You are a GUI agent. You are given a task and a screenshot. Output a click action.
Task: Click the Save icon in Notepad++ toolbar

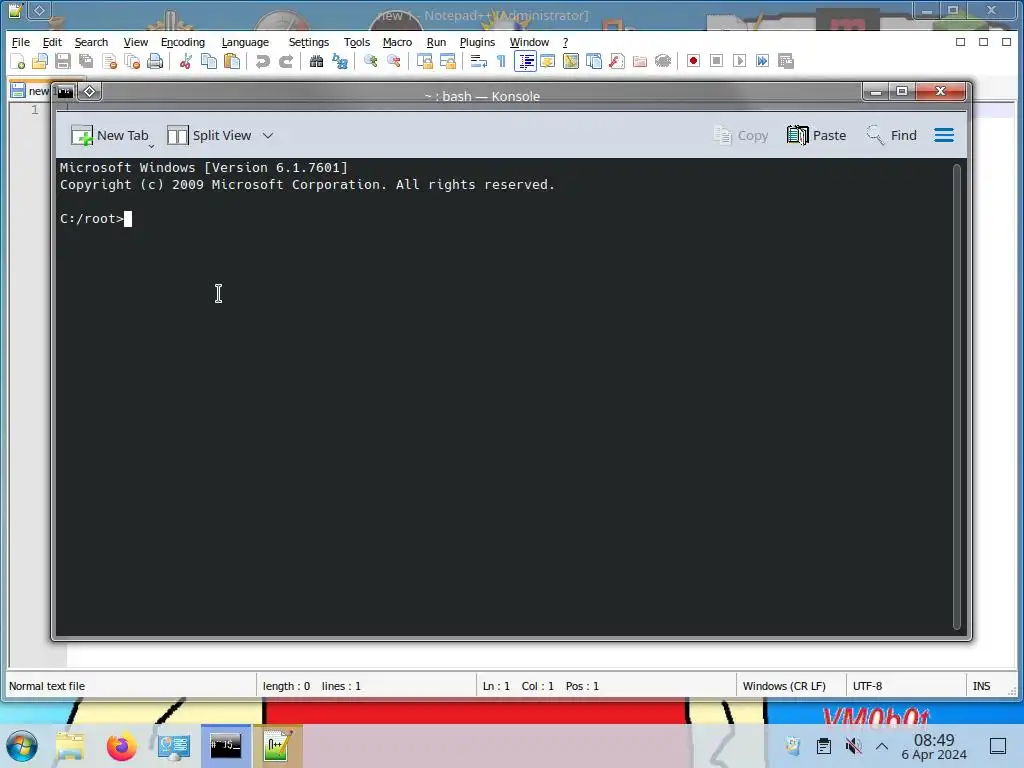pyautogui.click(x=63, y=61)
